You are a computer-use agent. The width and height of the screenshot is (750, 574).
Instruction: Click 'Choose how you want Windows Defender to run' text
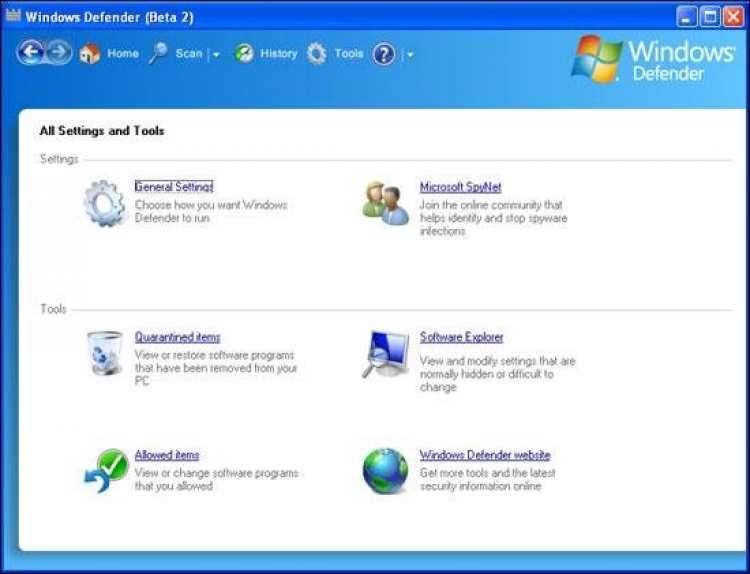click(x=211, y=211)
